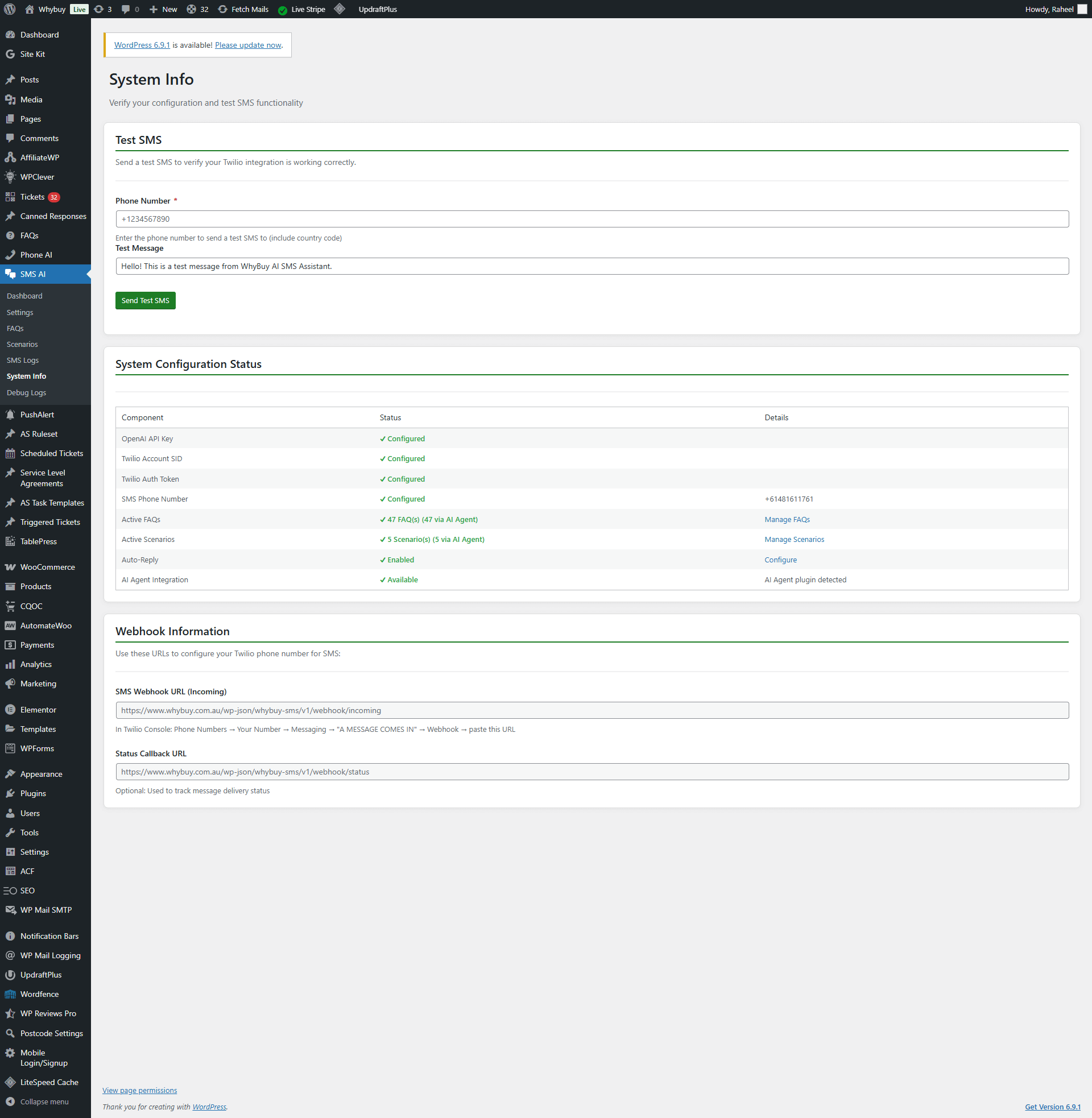Open the New content menu in admin bar
Image resolution: width=1092 pixels, height=1118 pixels.
pos(163,9)
